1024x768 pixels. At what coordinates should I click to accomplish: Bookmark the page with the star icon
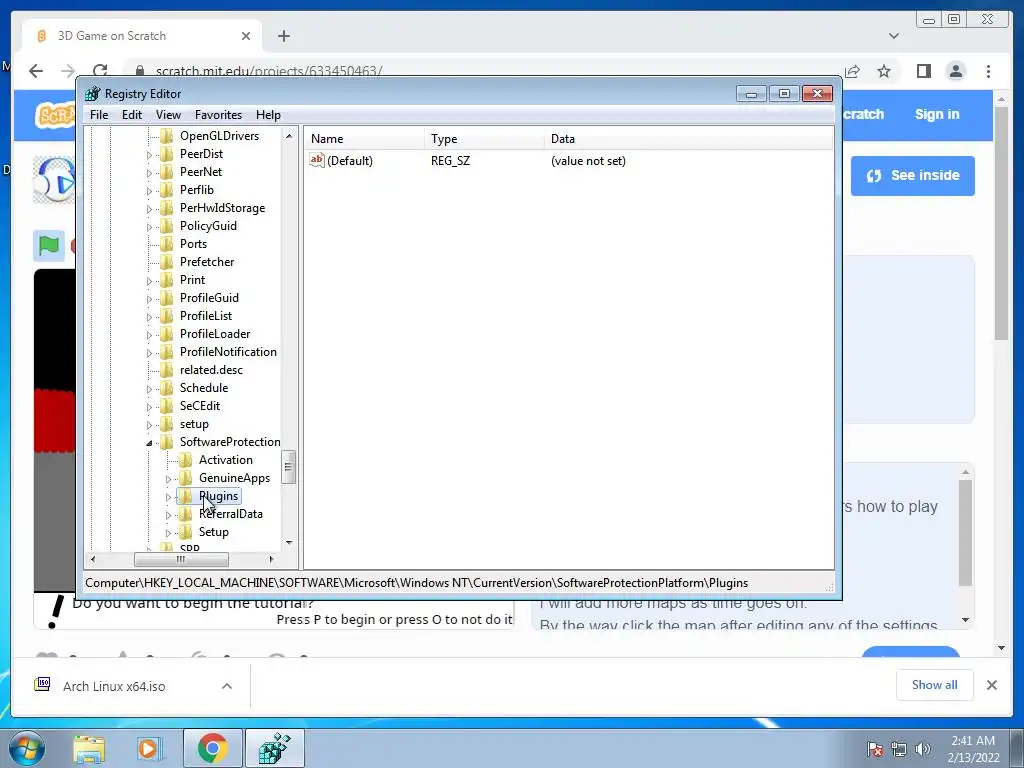(x=884, y=71)
